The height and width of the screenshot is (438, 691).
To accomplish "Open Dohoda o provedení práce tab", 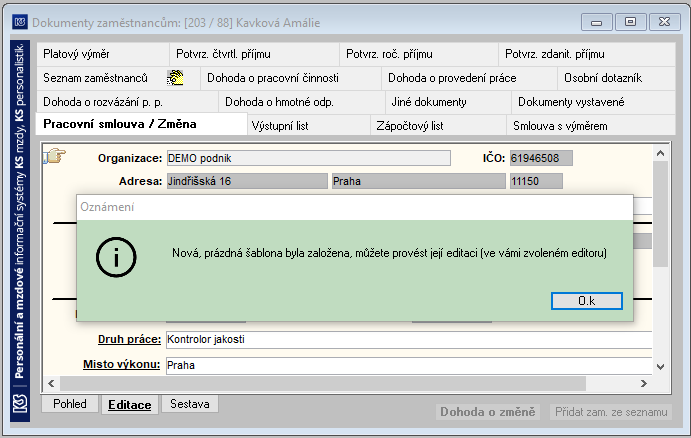I will [x=469, y=78].
